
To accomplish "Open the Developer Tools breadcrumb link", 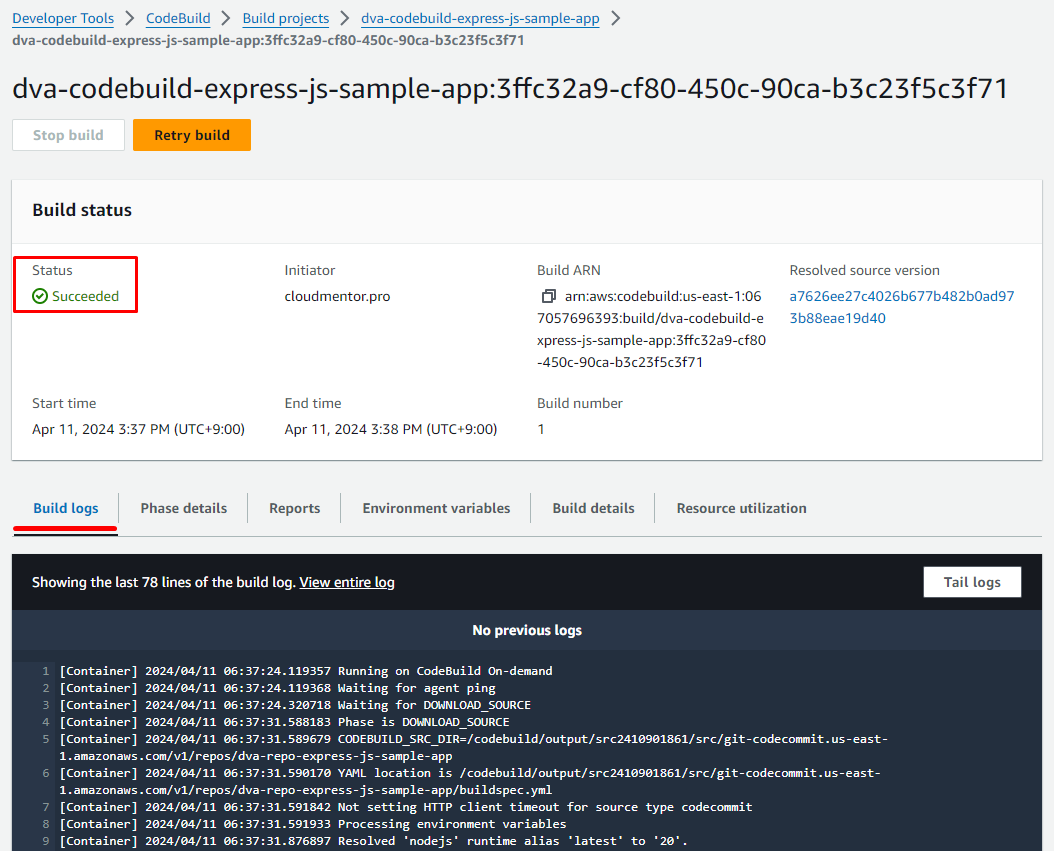I will 63,19.
